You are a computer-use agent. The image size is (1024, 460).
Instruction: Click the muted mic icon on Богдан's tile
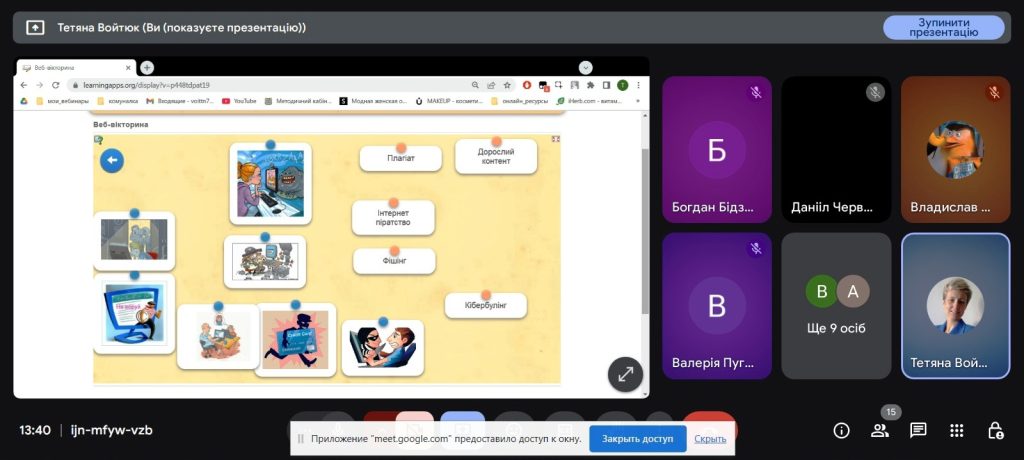point(756,92)
